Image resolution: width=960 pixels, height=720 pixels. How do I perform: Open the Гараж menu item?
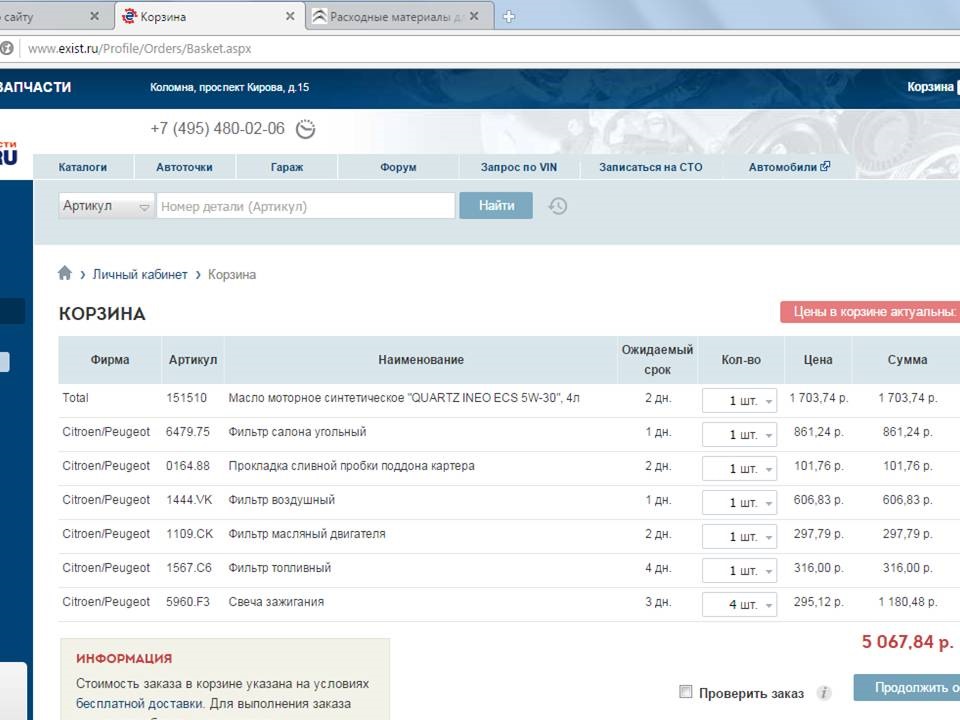tap(287, 167)
